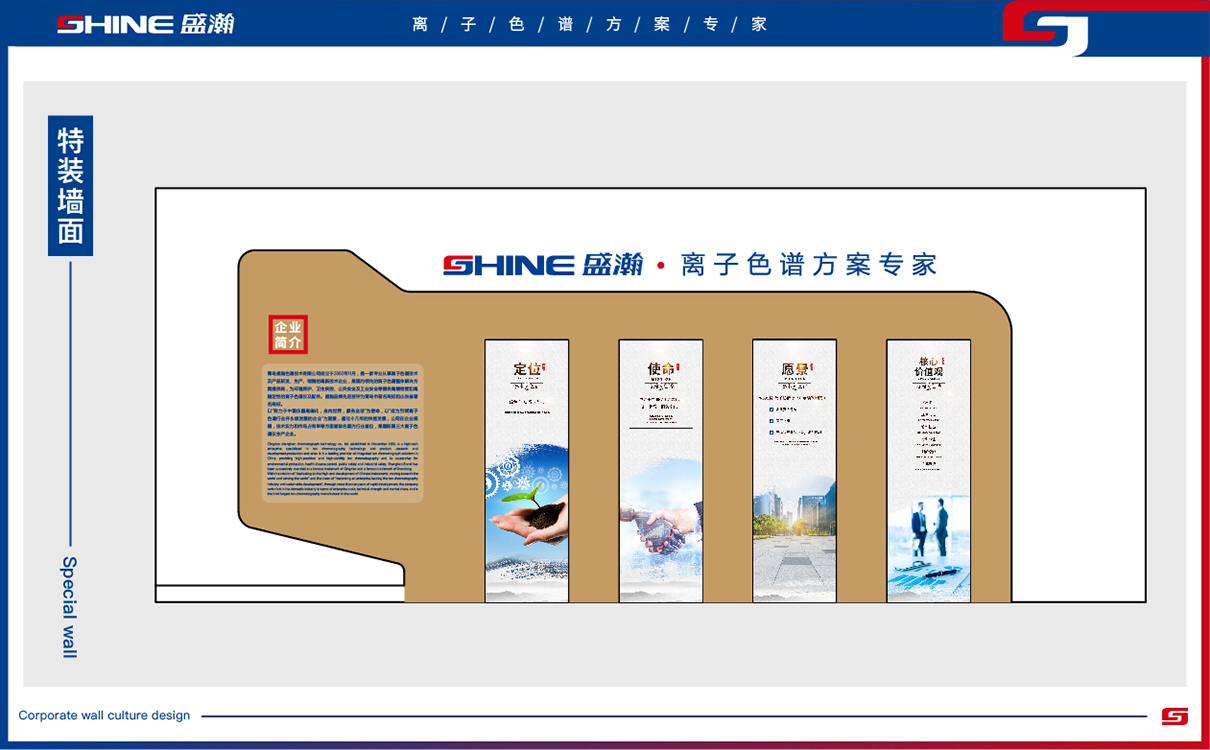Click the 特装墙面 vertical blue label
Image resolution: width=1210 pixels, height=750 pixels.
[70, 186]
